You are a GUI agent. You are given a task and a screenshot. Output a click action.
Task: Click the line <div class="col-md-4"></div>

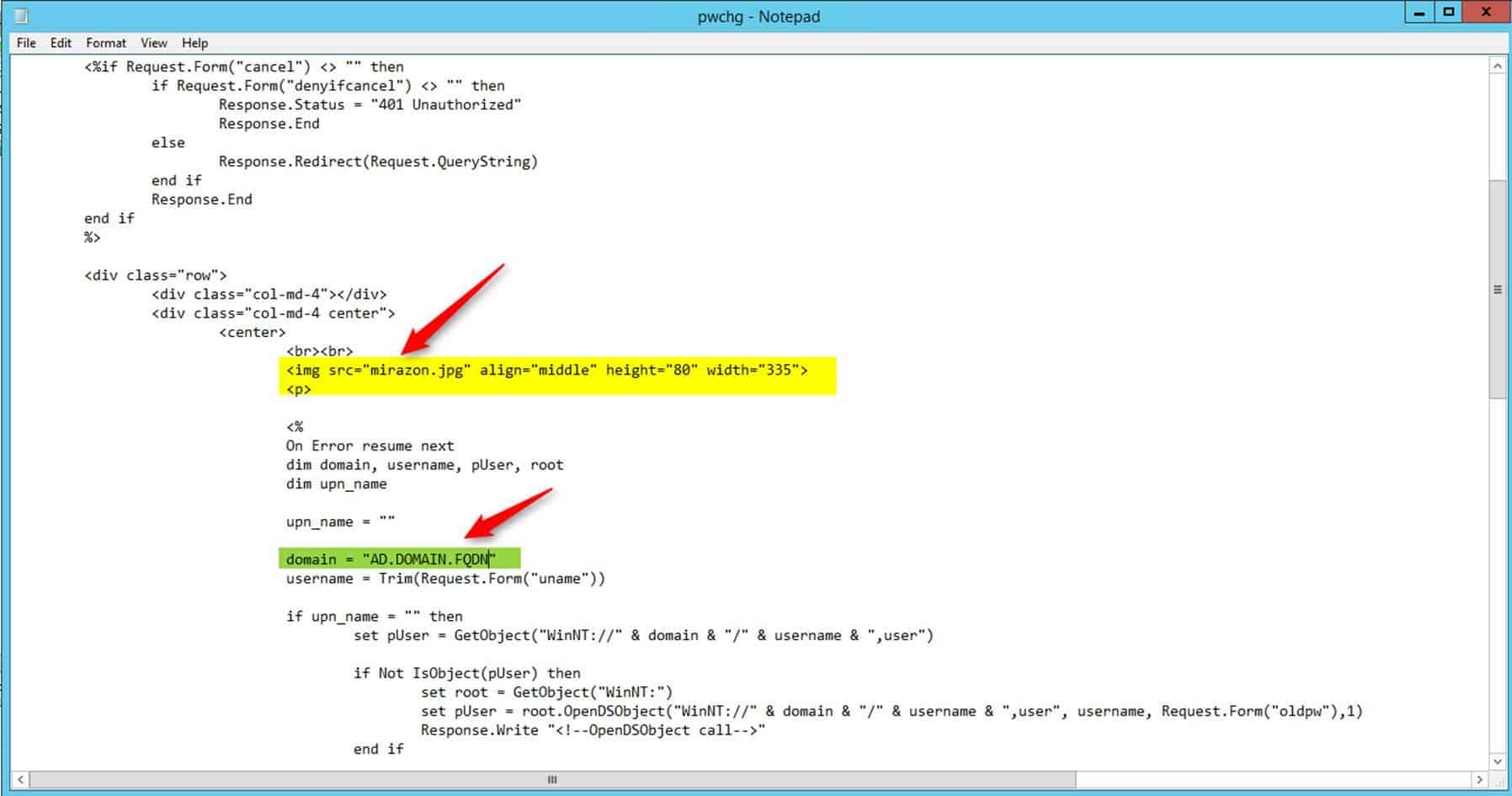[269, 294]
